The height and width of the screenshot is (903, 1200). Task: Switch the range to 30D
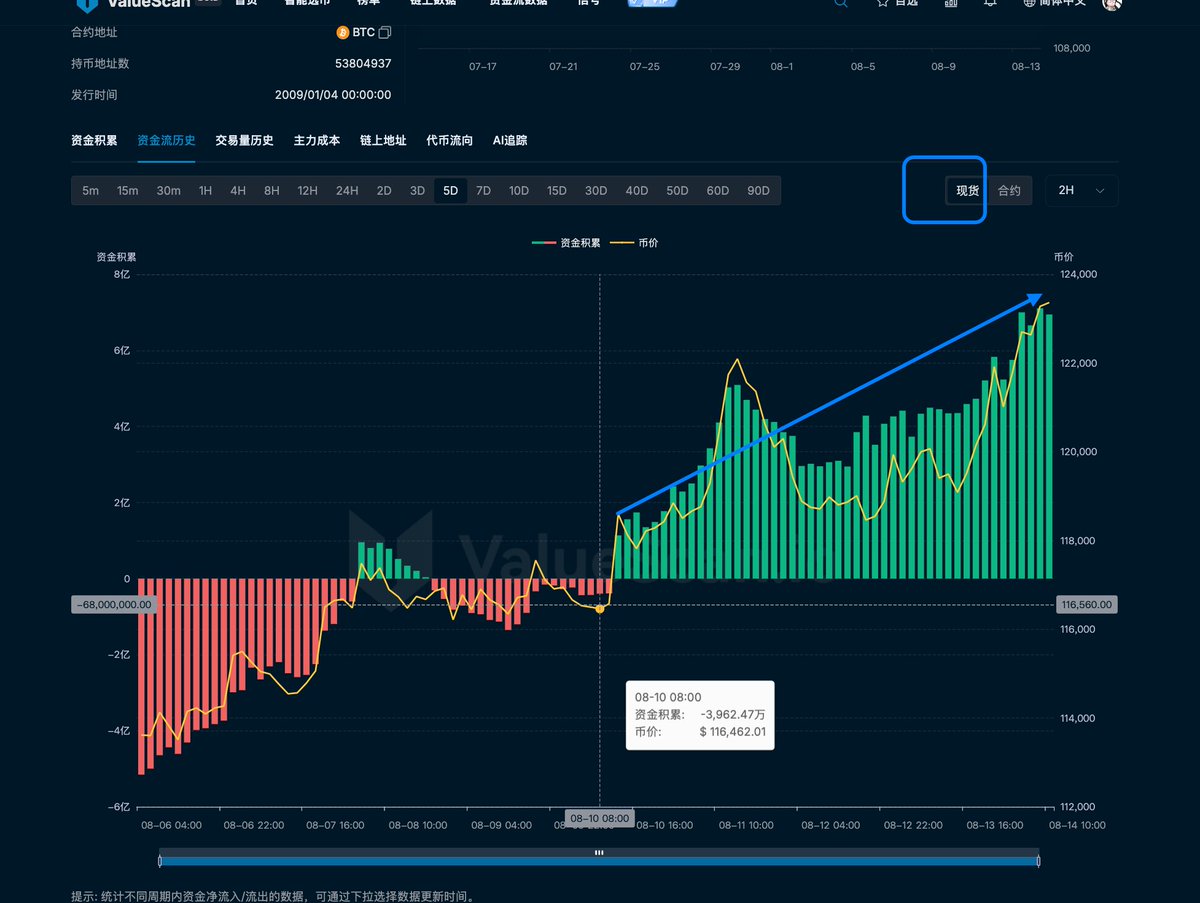pyautogui.click(x=596, y=191)
